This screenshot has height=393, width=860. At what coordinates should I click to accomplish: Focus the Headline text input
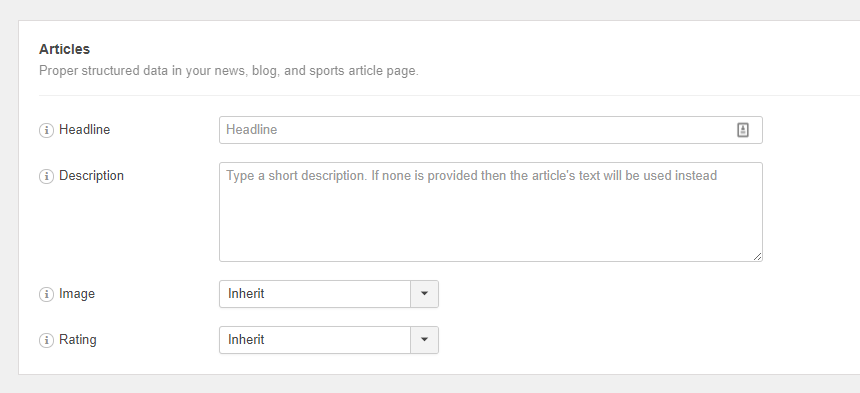(491, 130)
